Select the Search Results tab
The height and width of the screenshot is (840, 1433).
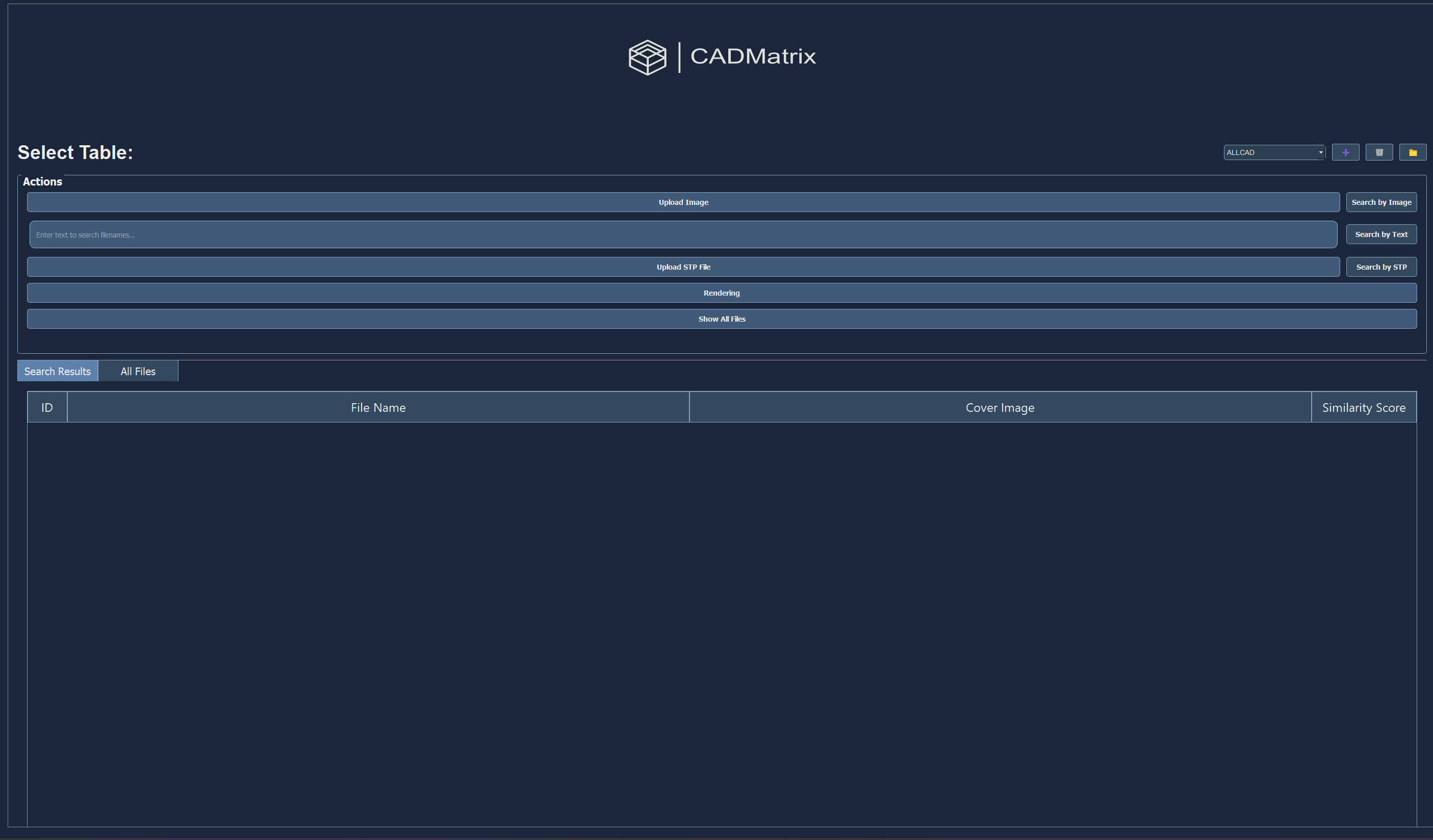click(58, 371)
